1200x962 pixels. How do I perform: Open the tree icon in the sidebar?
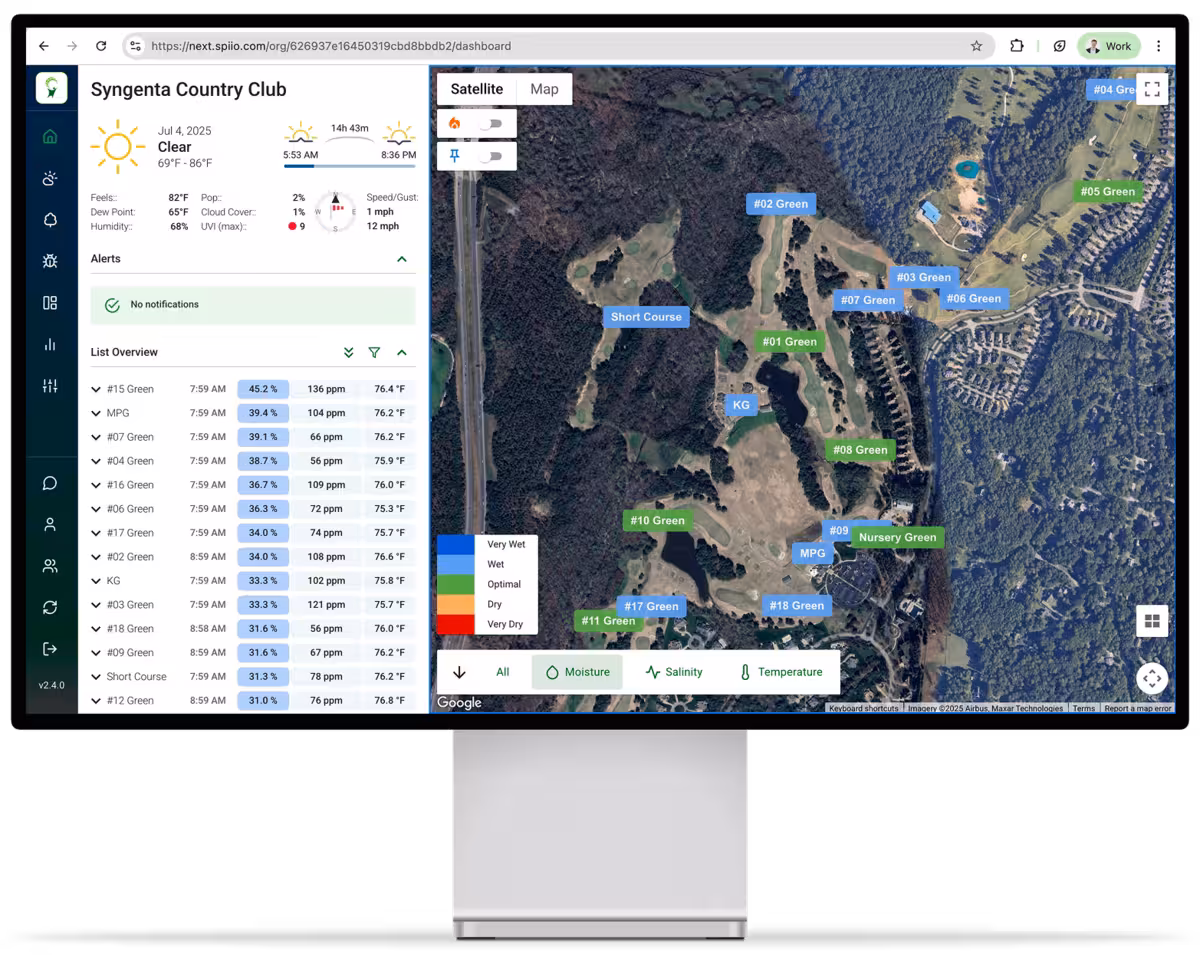click(x=50, y=220)
